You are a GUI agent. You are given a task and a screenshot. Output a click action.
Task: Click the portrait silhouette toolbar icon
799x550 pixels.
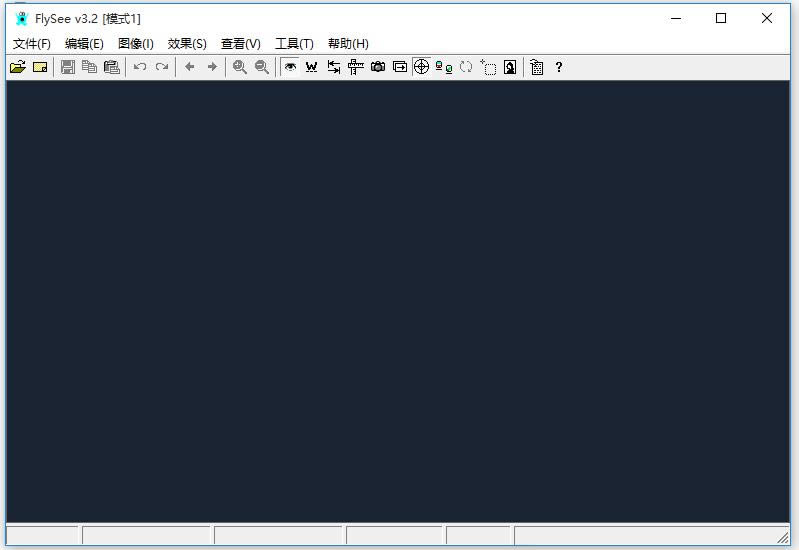click(510, 67)
